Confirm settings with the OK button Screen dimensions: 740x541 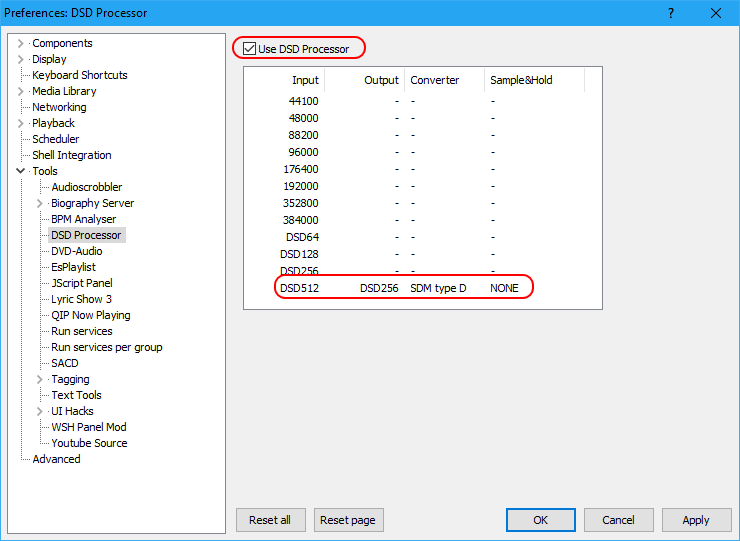click(540, 520)
